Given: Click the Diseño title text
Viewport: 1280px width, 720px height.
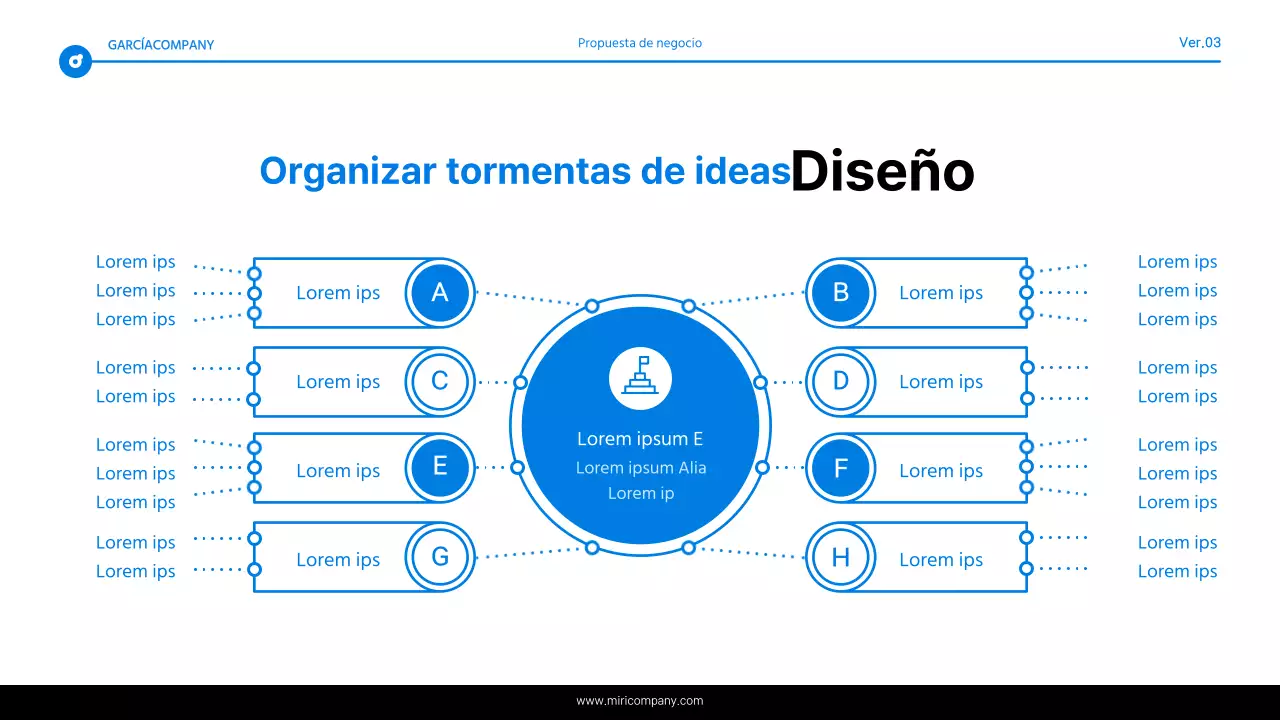Looking at the screenshot, I should 883,170.
